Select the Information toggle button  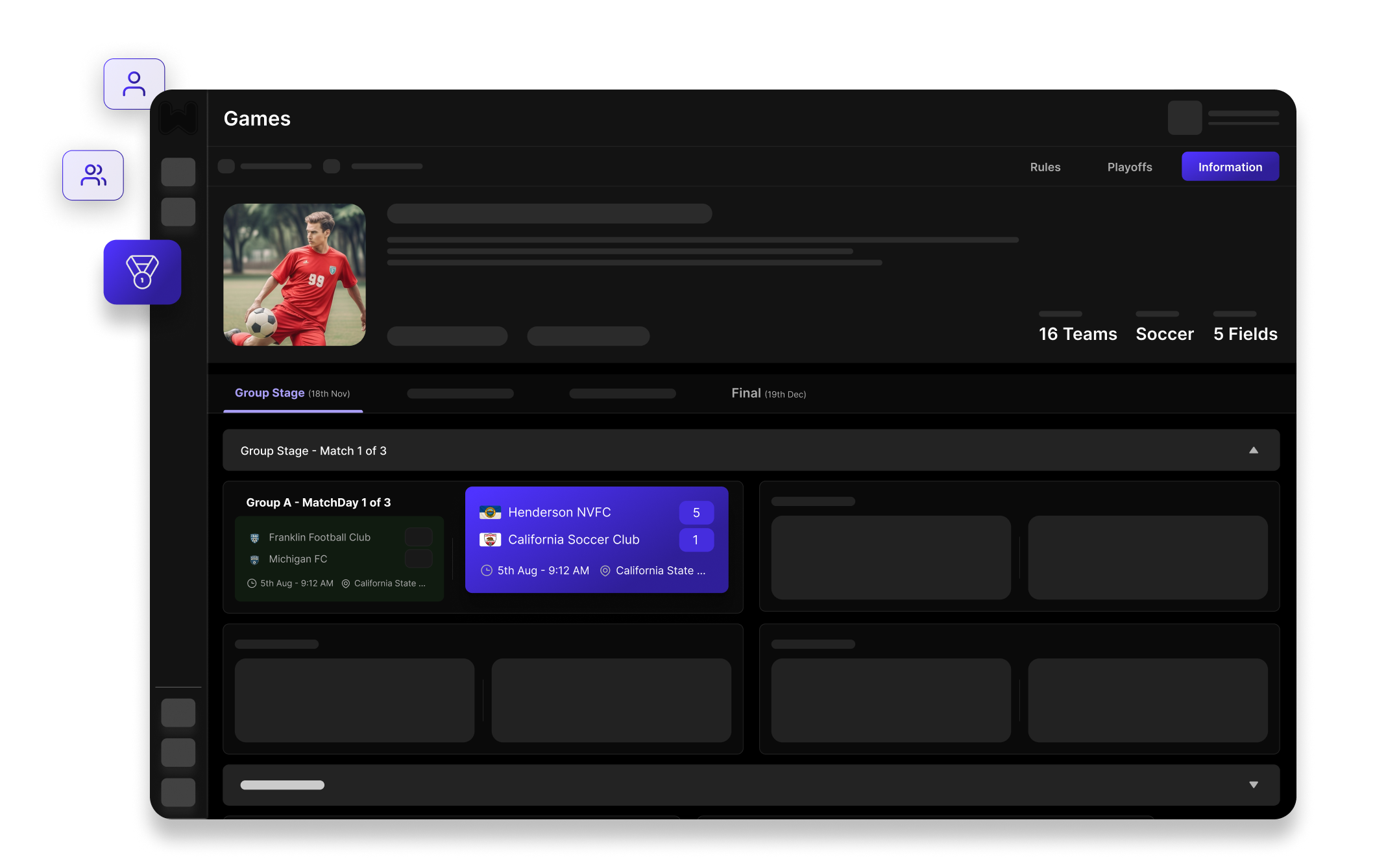click(1230, 167)
